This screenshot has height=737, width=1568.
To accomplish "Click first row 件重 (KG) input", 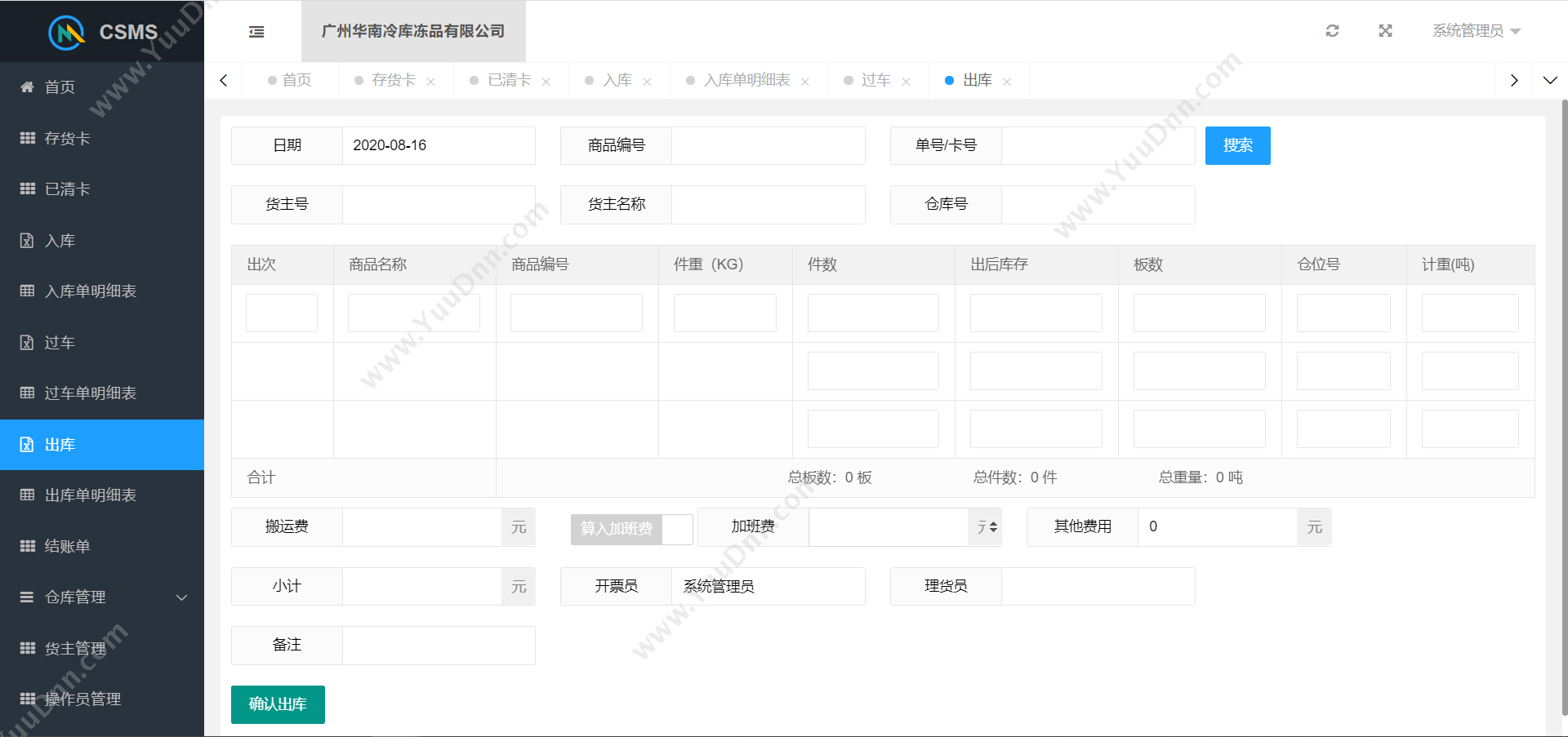I will point(725,313).
